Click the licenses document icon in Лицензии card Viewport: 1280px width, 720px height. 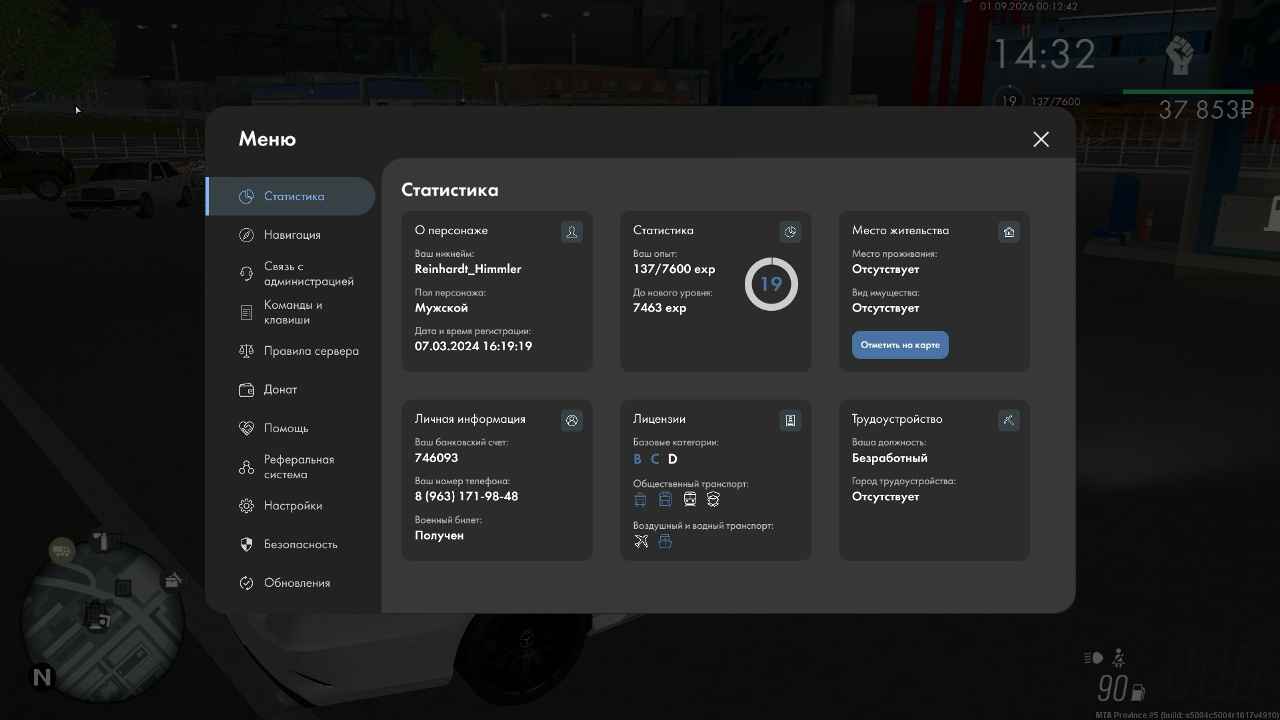click(x=790, y=421)
